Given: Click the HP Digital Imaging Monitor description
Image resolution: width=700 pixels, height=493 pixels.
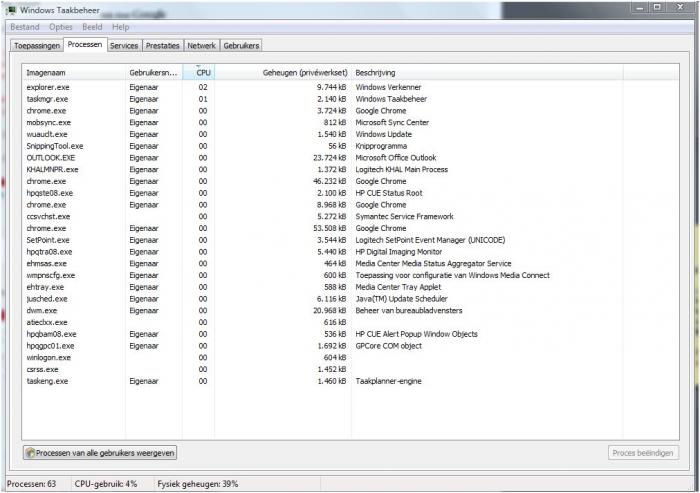Looking at the screenshot, I should [x=399, y=252].
